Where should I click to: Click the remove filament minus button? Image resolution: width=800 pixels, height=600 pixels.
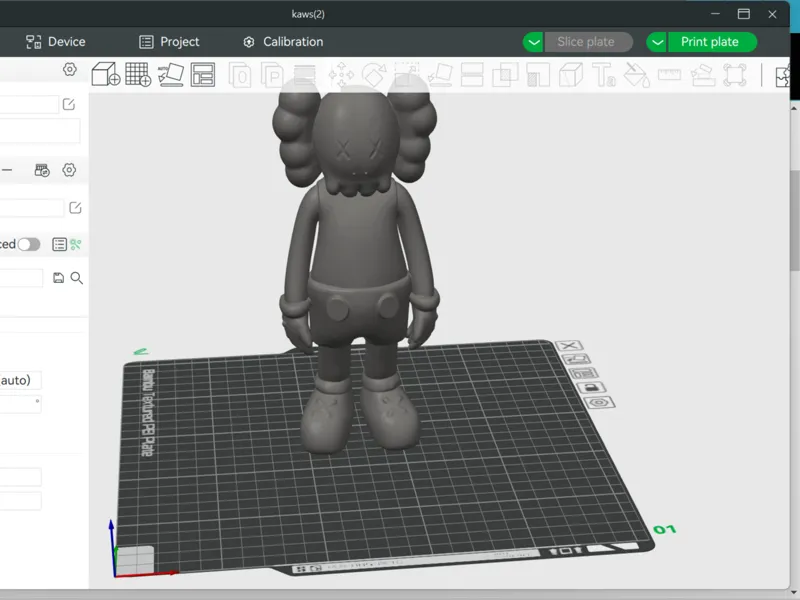pos(7,170)
